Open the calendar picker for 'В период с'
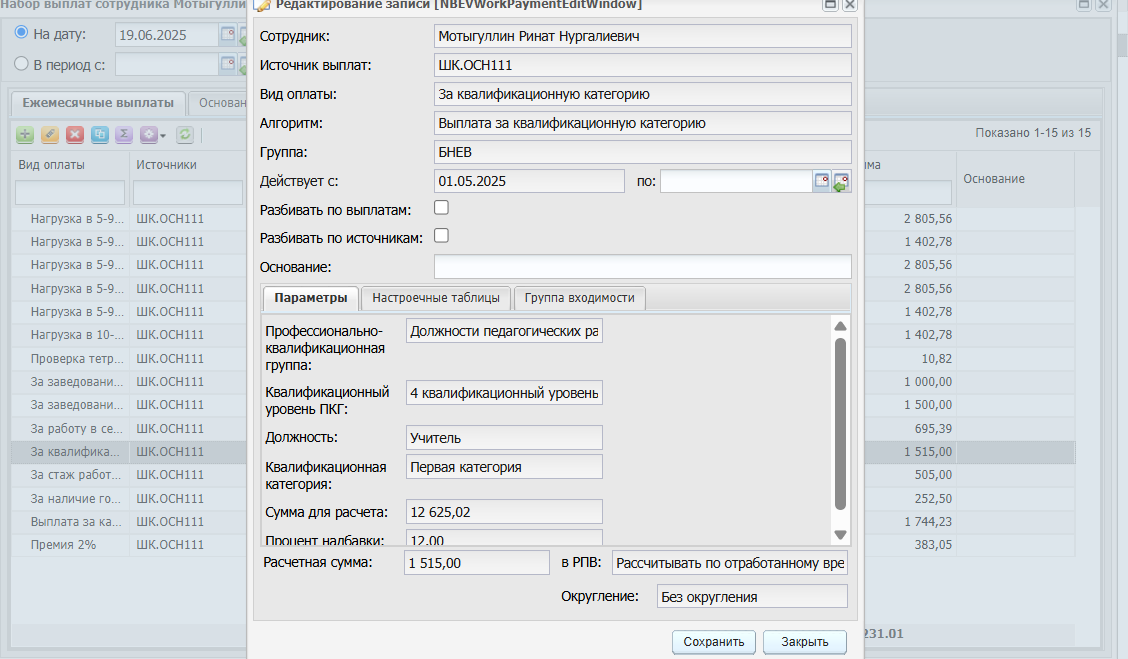Image resolution: width=1128 pixels, height=659 pixels. 227,64
